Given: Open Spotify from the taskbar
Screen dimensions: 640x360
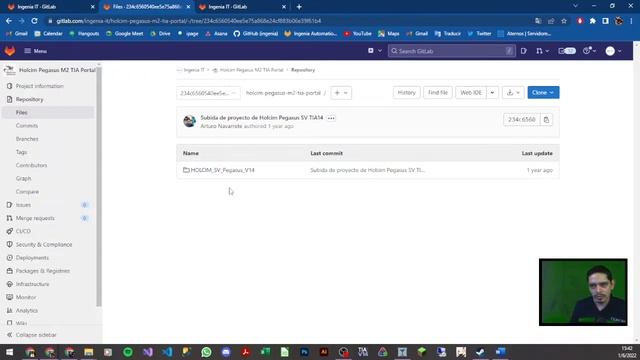Looking at the screenshot, I should pos(128,352).
